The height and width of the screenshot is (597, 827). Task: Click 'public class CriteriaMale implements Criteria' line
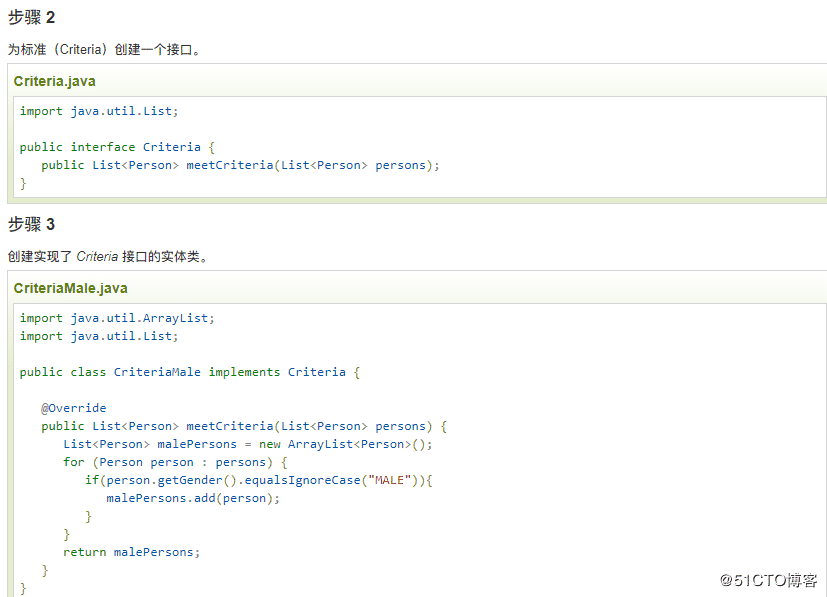(x=190, y=372)
